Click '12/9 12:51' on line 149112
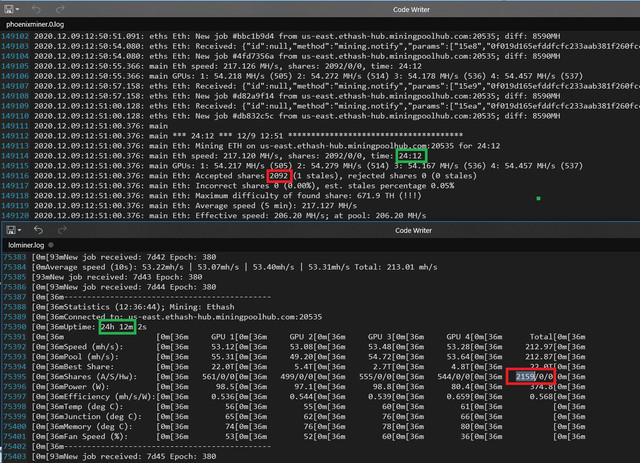 coord(260,136)
